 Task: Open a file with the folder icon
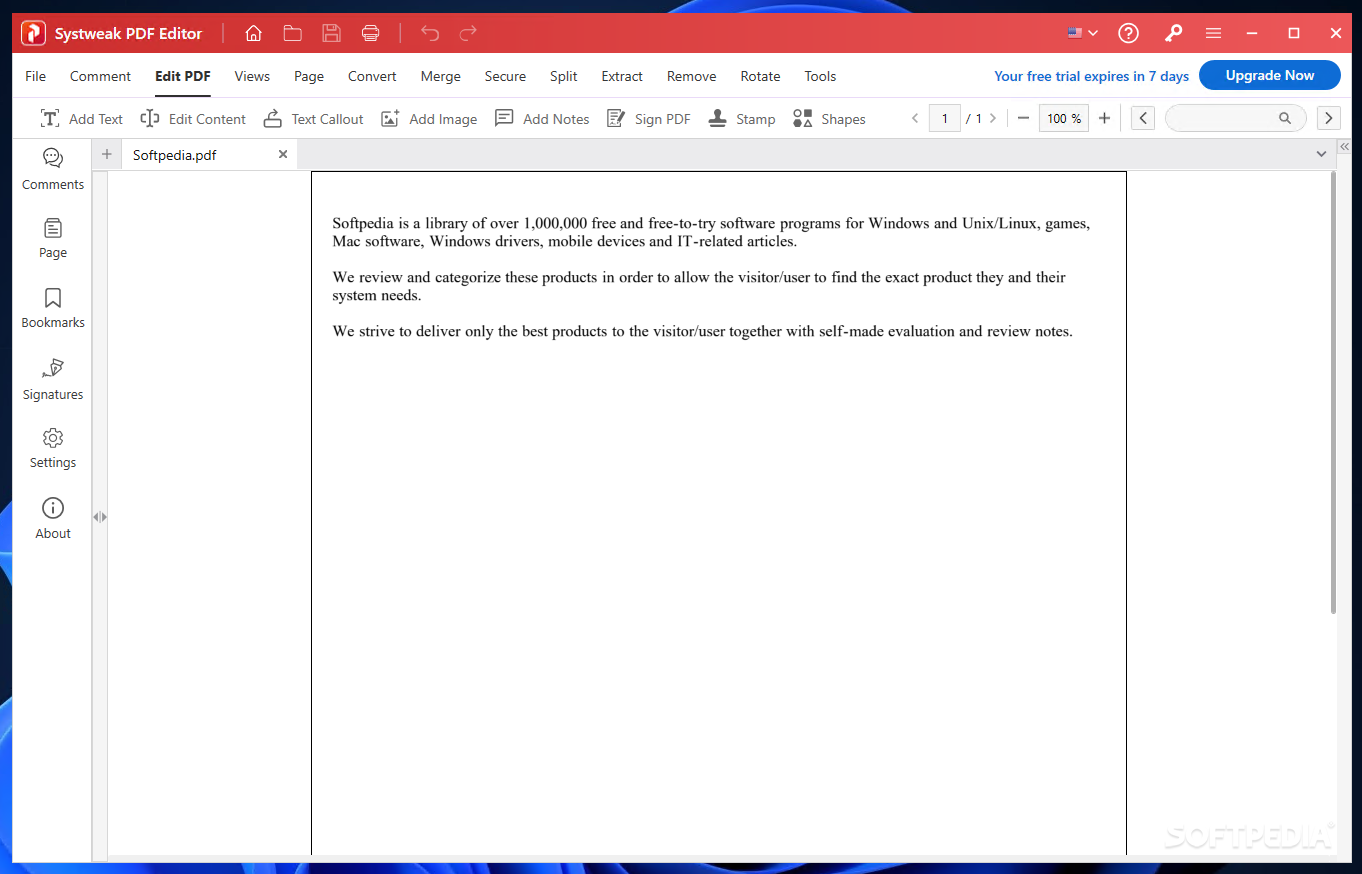coord(292,33)
